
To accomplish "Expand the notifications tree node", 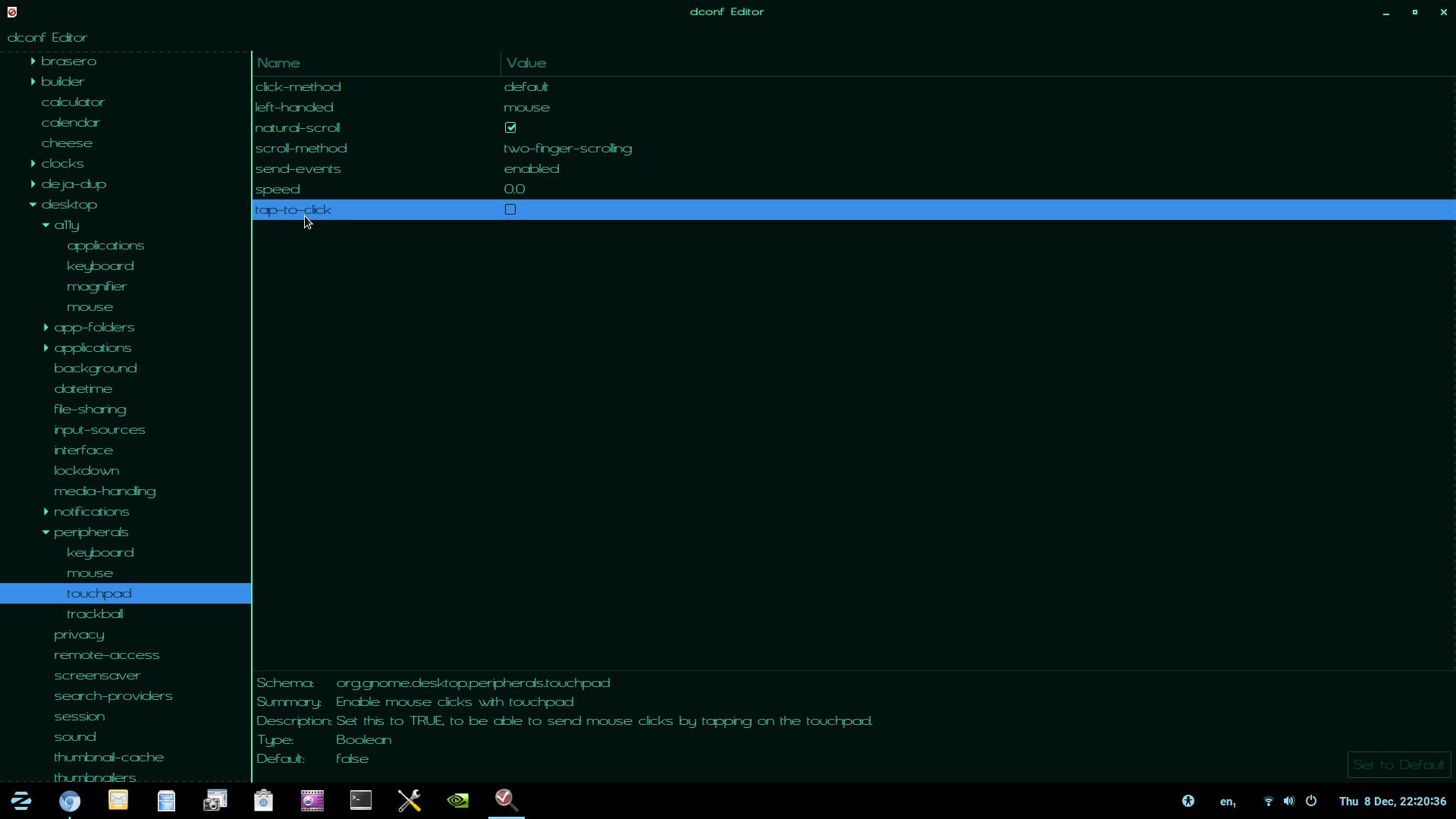I will coord(45,511).
